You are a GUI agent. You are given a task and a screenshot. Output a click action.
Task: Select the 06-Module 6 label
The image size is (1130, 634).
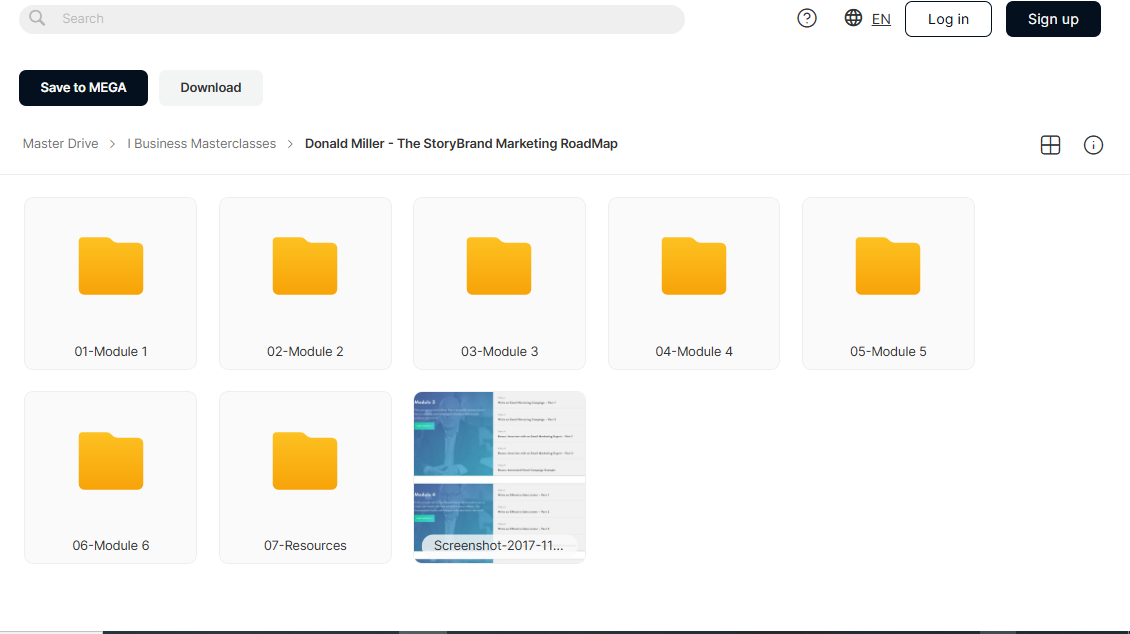point(111,545)
